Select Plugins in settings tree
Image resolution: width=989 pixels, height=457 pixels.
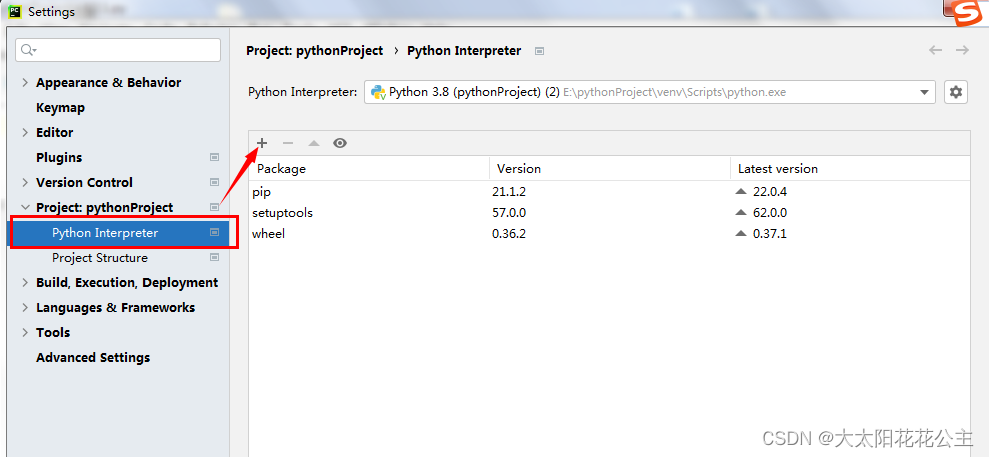pyautogui.click(x=59, y=158)
